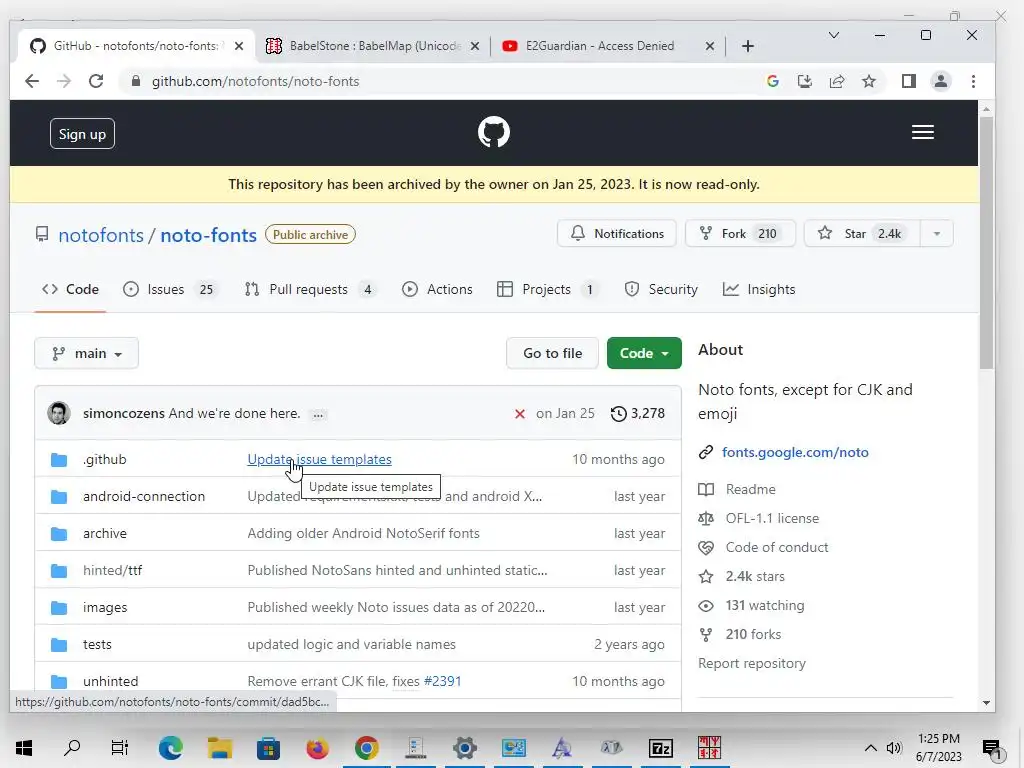
Task: Open Chrome three-dot menu
Action: [x=973, y=81]
